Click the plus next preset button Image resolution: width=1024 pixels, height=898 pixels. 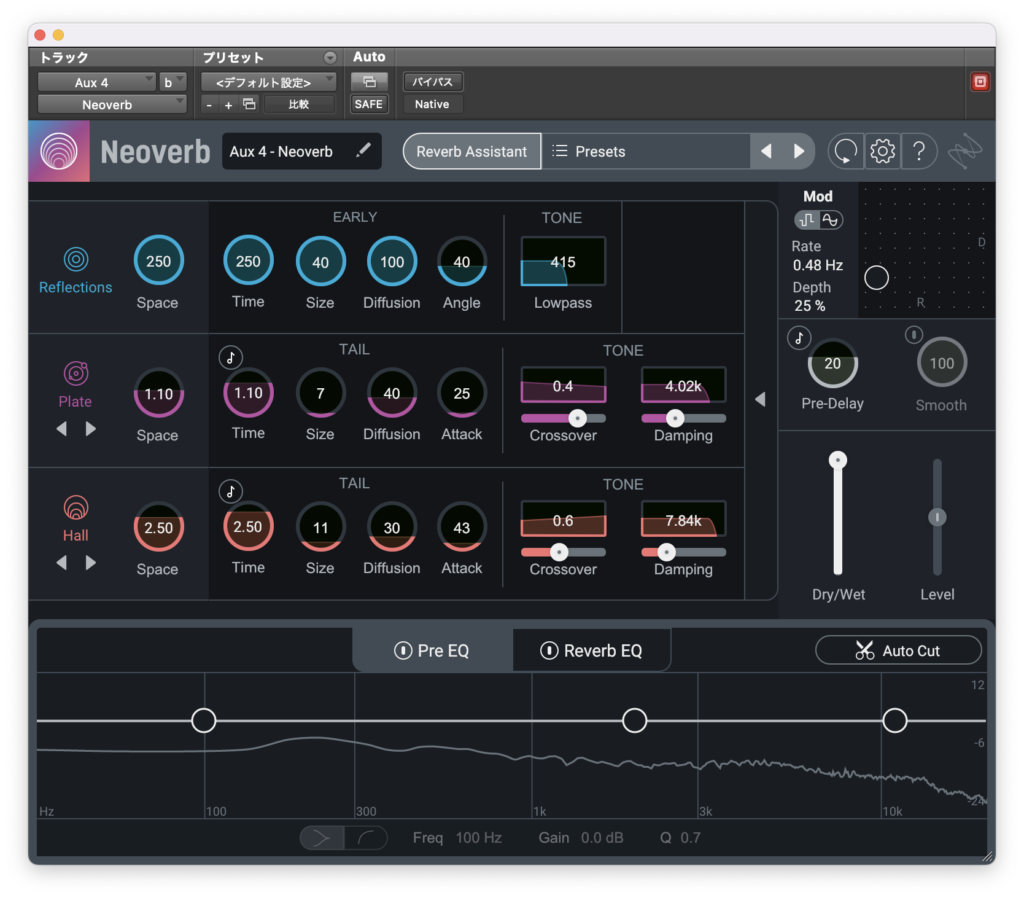click(228, 104)
